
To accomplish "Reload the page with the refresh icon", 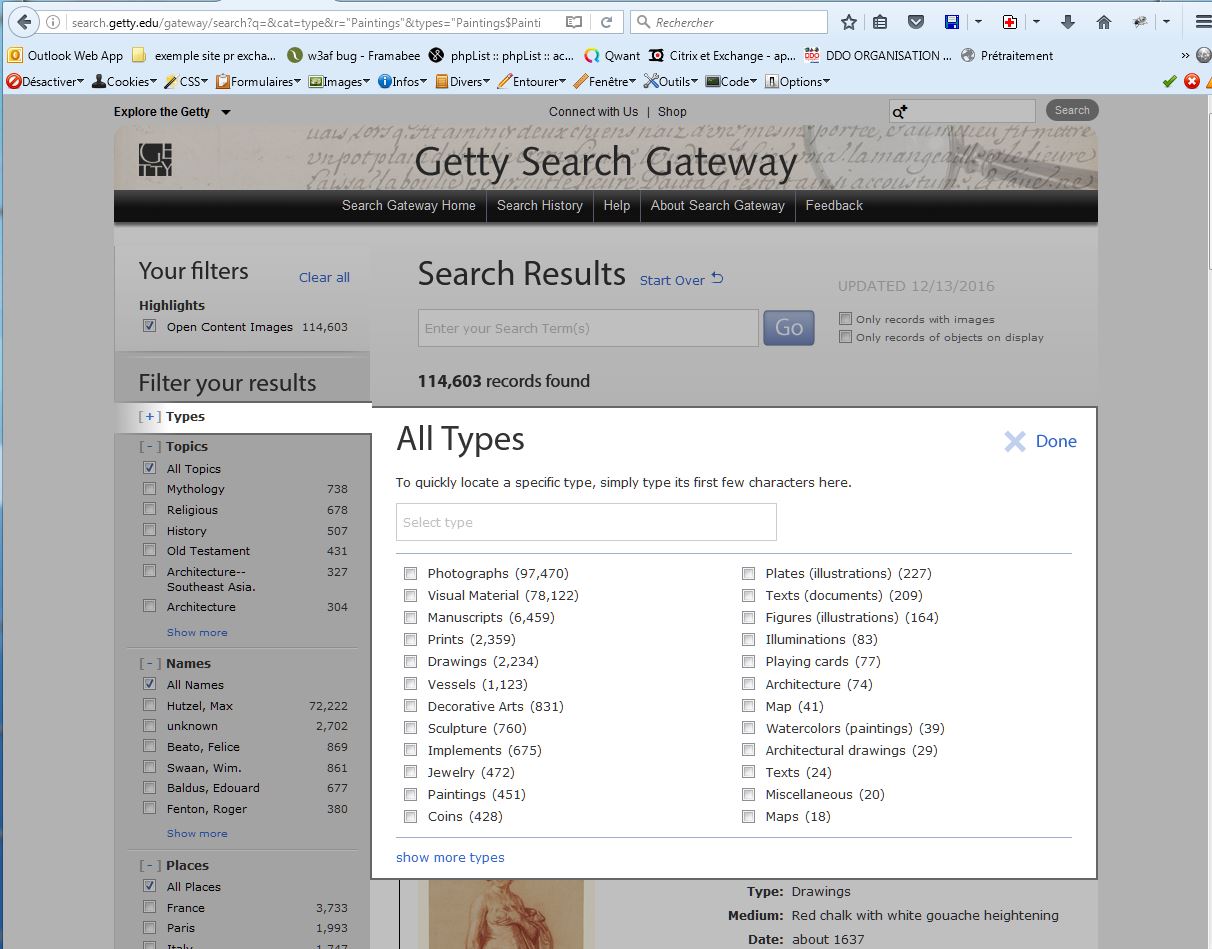I will coord(606,22).
